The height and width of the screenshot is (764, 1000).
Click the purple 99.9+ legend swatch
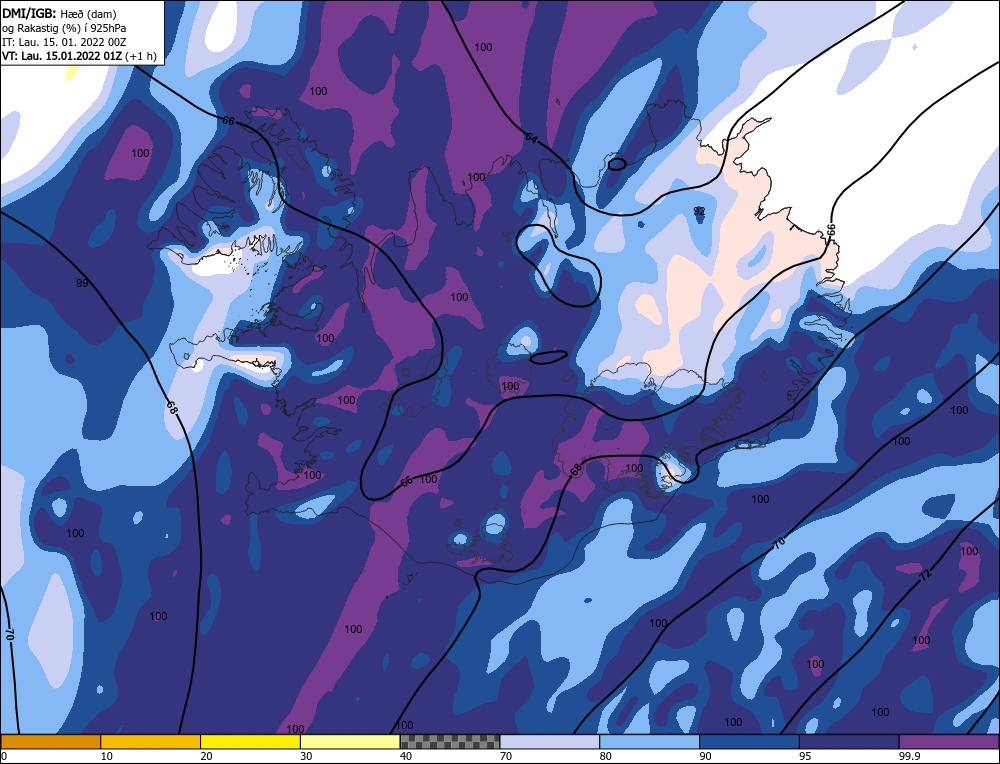click(x=949, y=741)
